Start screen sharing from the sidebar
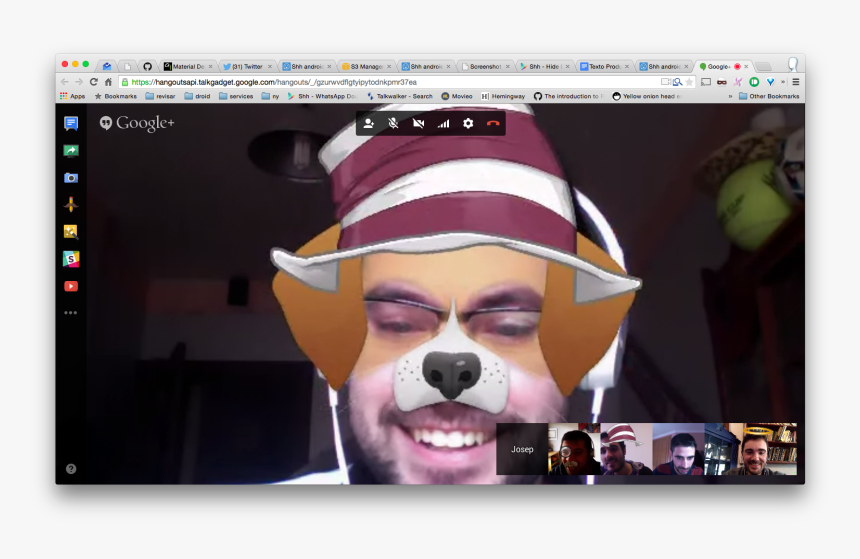The height and width of the screenshot is (559, 860). (x=70, y=151)
